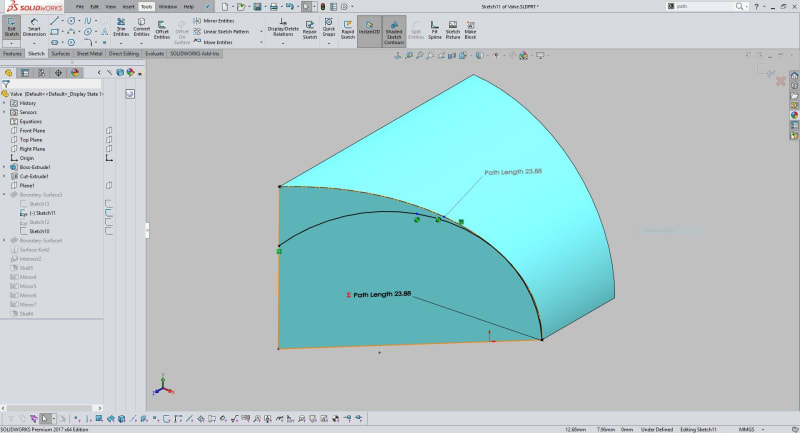Click the Repair Sketch tool
The image size is (800, 433).
click(310, 30)
